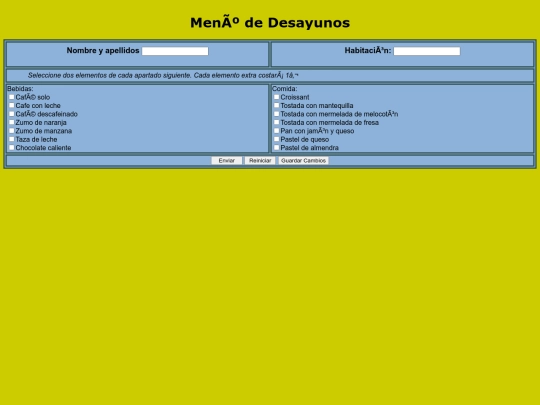The width and height of the screenshot is (540, 405).
Task: Tick Tostada con mantequilla
Action: coord(277,105)
